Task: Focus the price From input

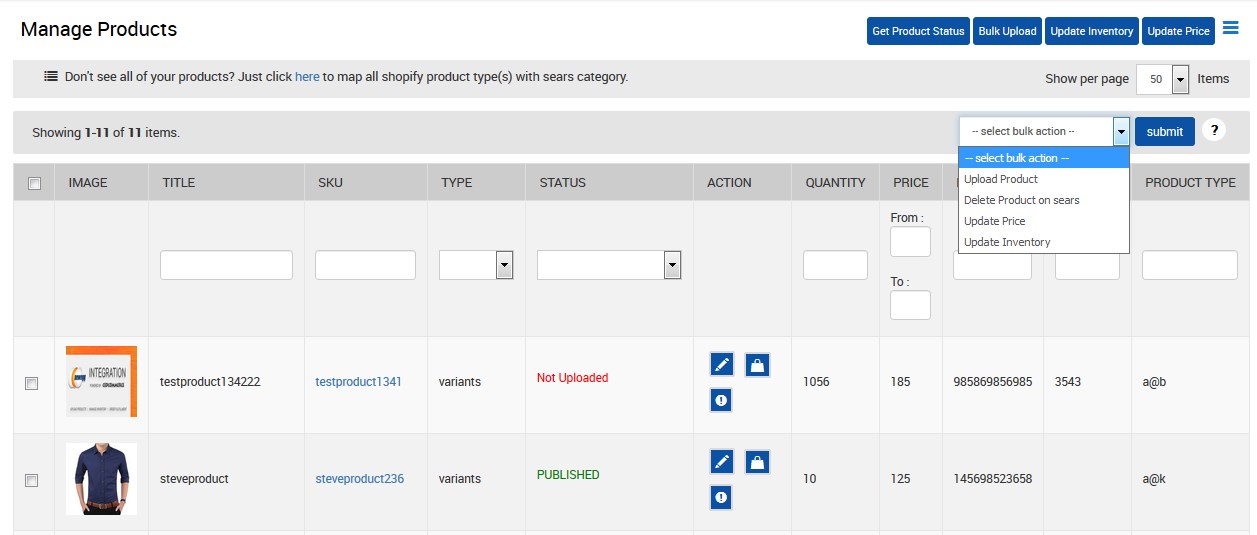Action: point(910,242)
